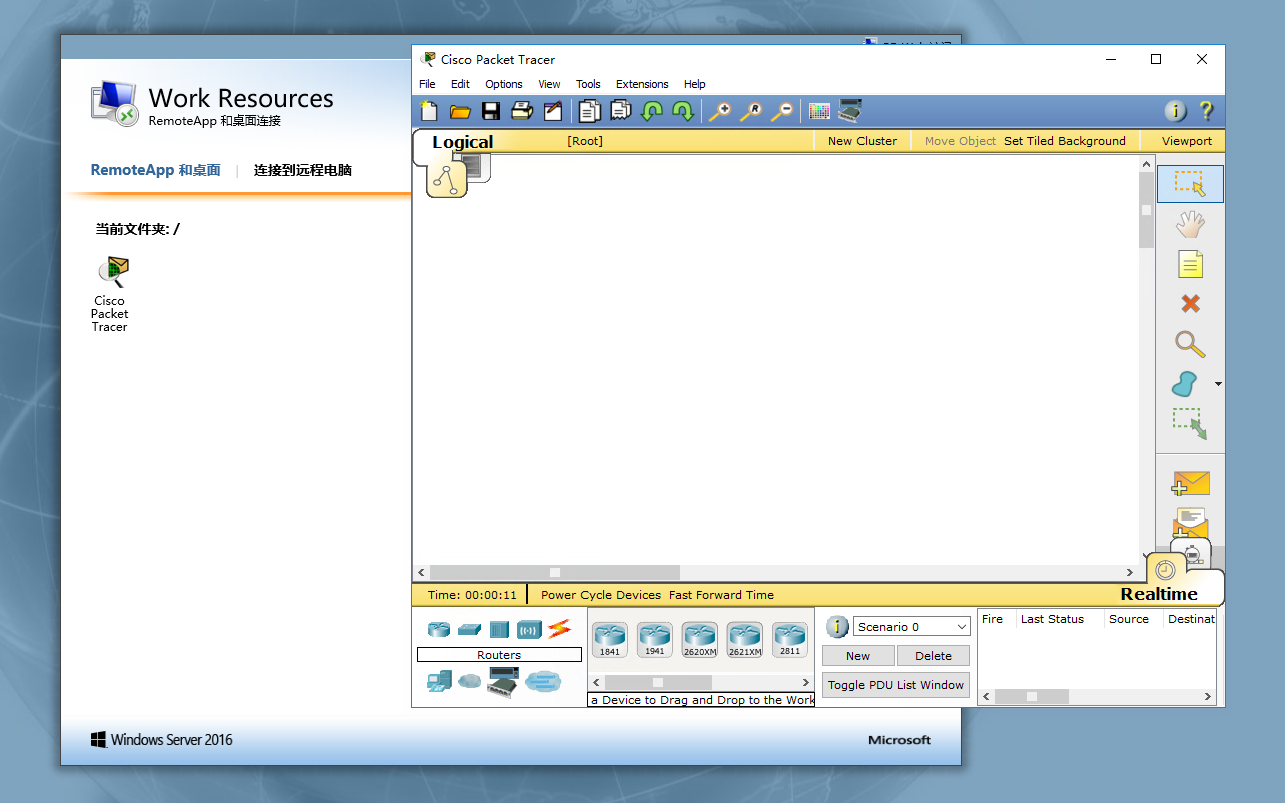This screenshot has width=1285, height=803.
Task: Click the Zoom Reset magnifier icon
Action: (x=751, y=111)
